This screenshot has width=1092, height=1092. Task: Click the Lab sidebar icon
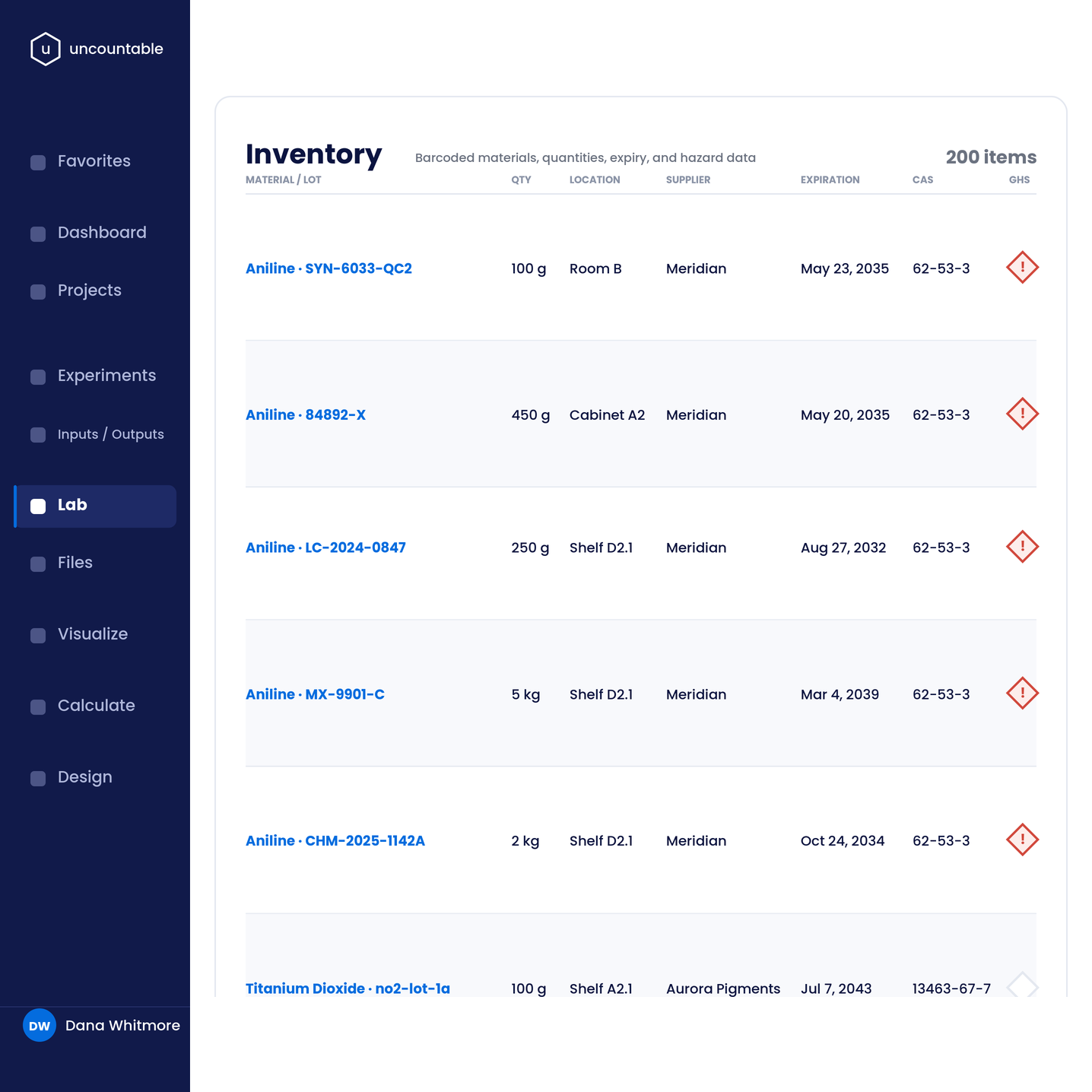click(x=38, y=506)
